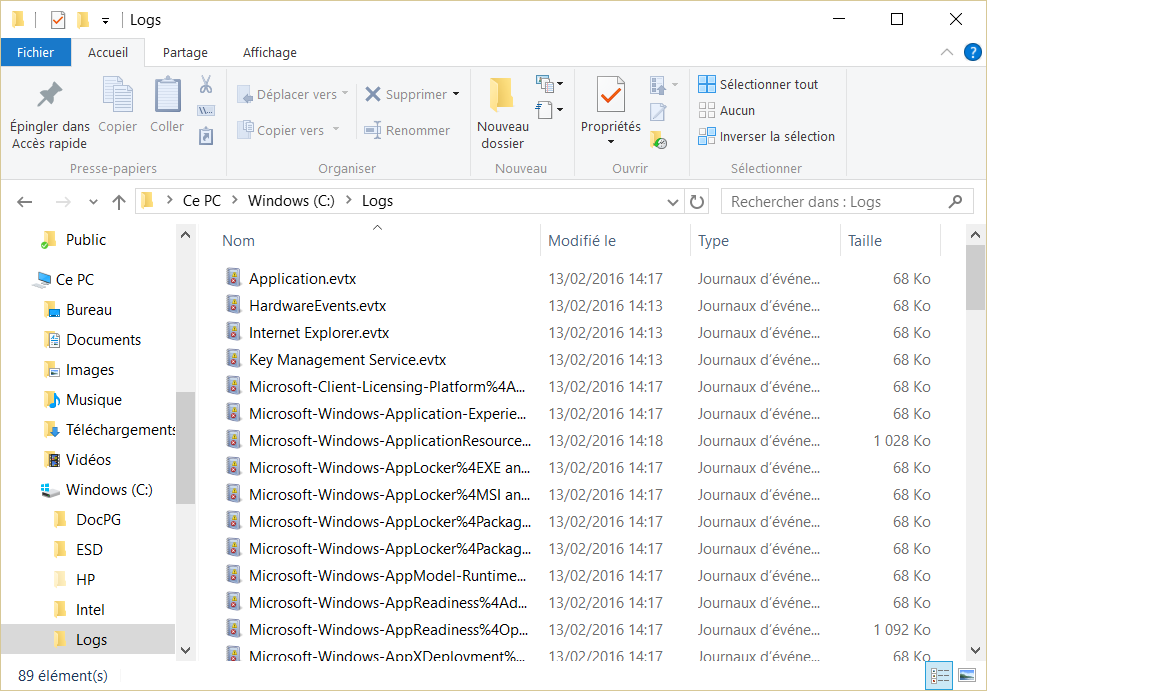Click the Copier icon in Presse-papiers
The width and height of the screenshot is (1152, 691).
118,95
